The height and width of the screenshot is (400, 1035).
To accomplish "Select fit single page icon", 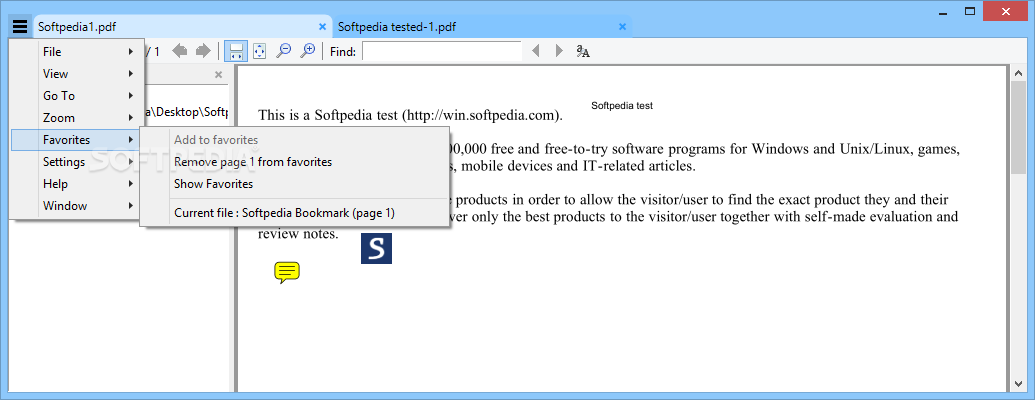I will (259, 51).
